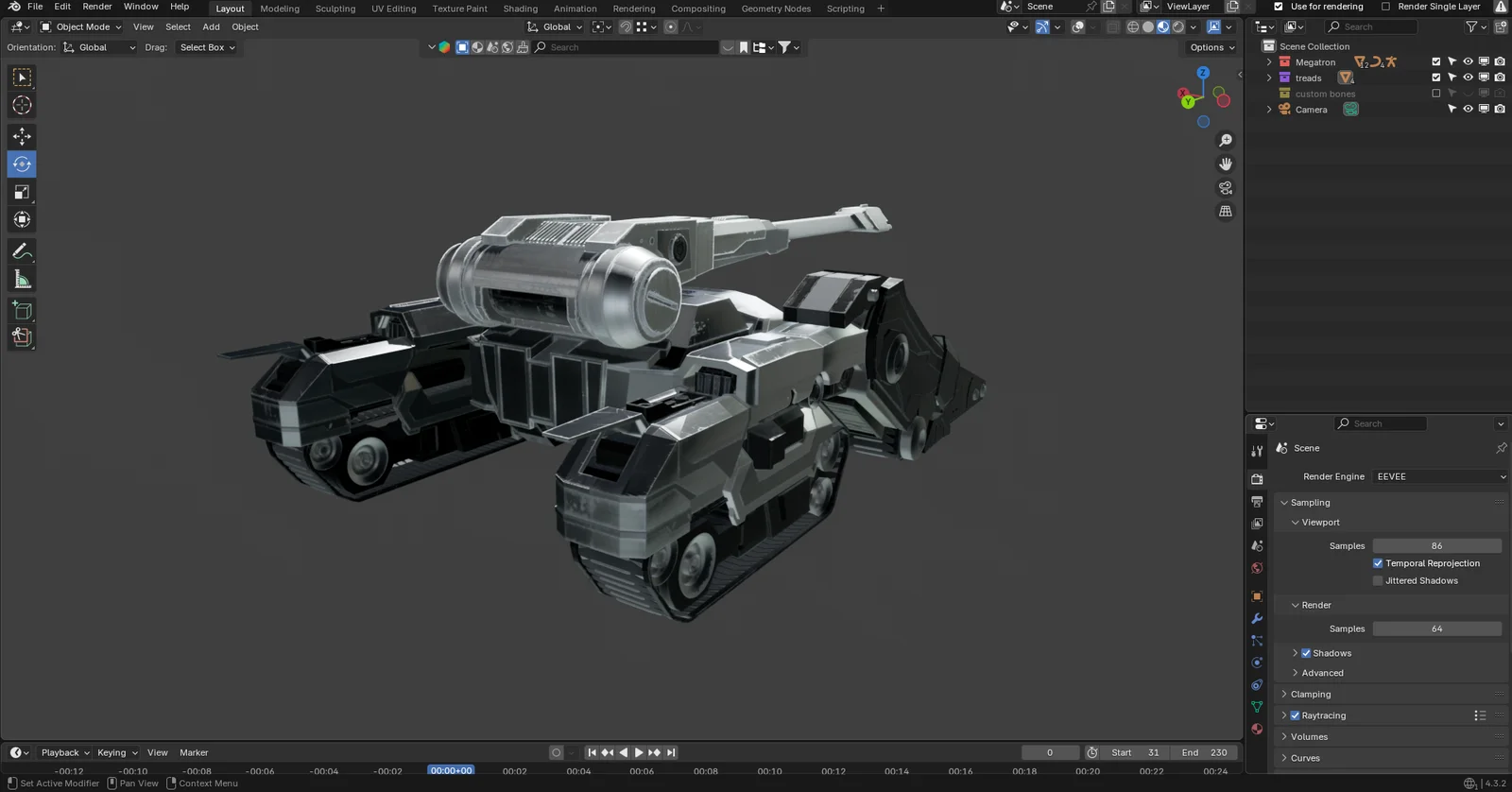Switch to the Geometry Nodes tab
This screenshot has height=792, width=1512.
pos(776,9)
